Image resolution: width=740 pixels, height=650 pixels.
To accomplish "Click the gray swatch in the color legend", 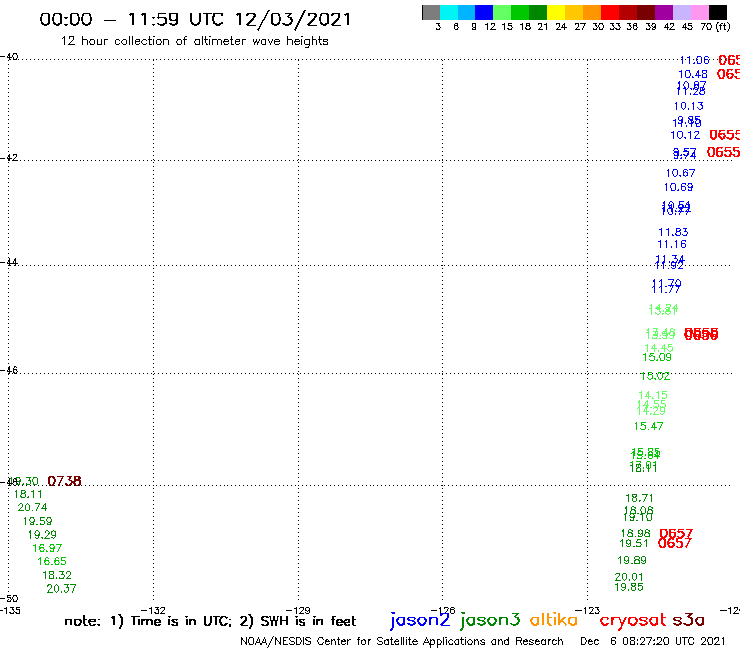I will point(431,12).
